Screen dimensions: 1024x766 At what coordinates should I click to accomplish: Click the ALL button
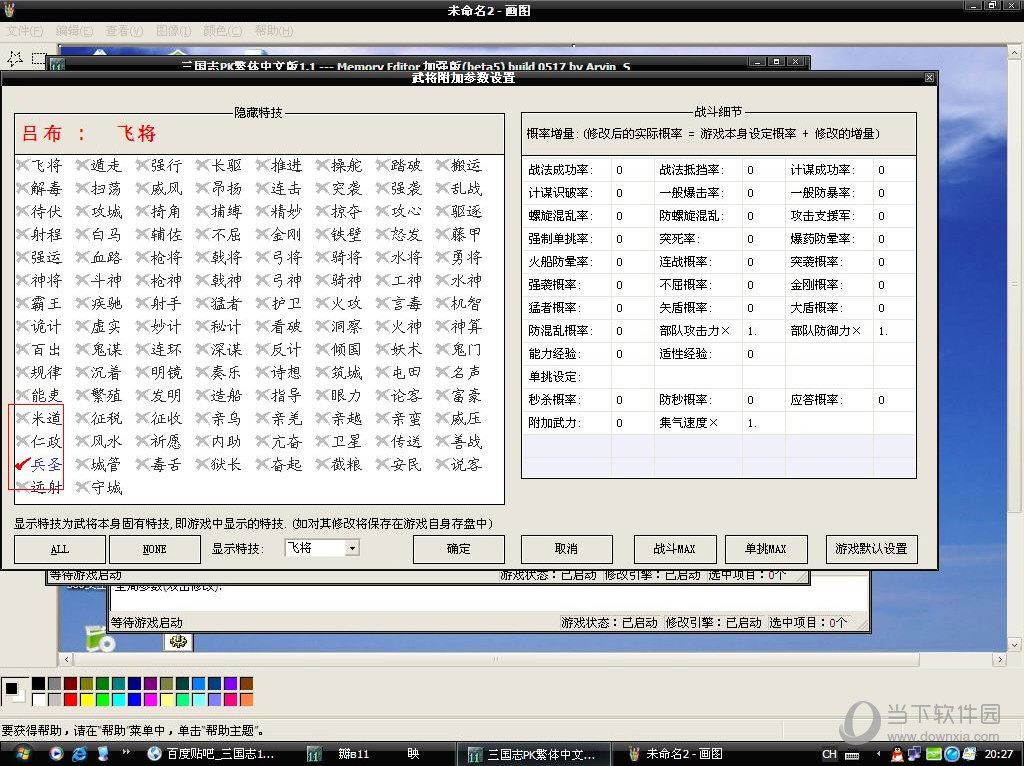coord(59,549)
